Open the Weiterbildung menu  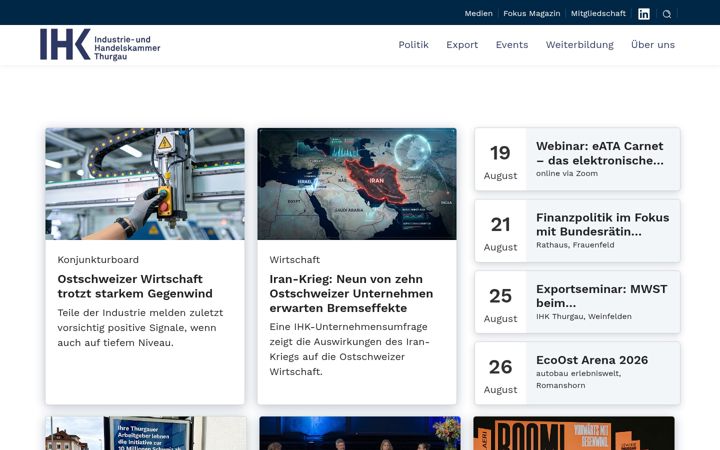click(x=579, y=45)
